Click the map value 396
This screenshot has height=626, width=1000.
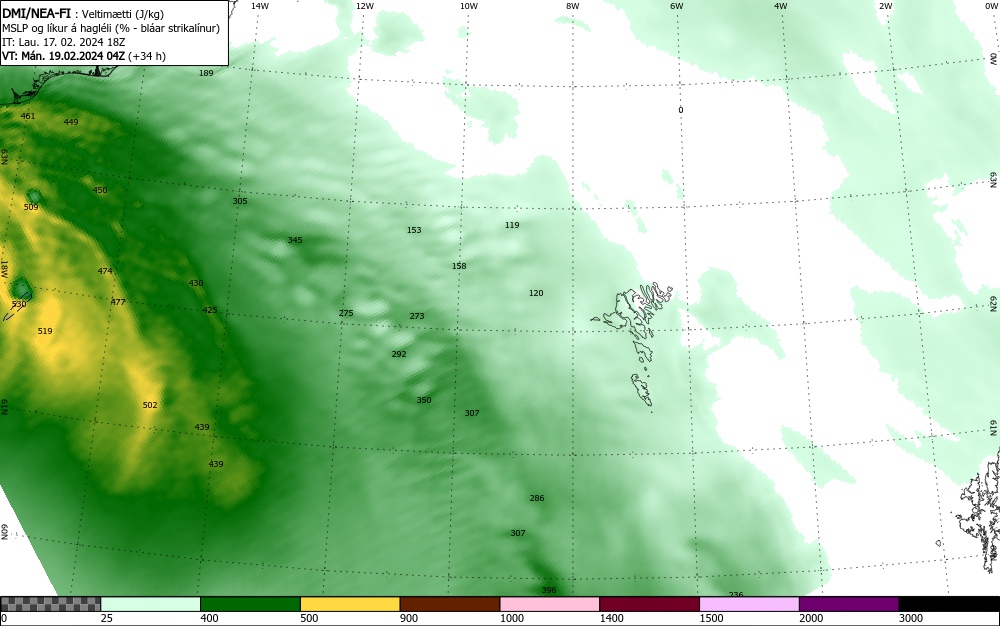point(548,590)
